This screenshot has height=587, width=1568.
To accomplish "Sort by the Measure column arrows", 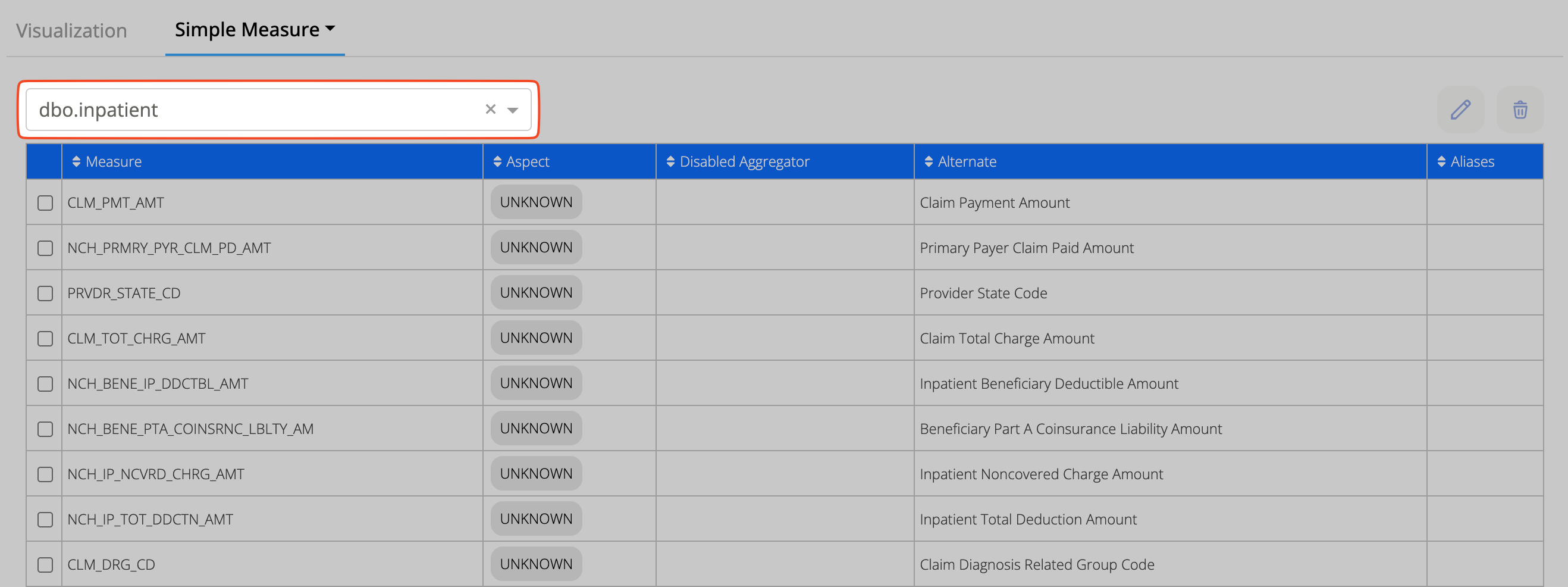I will pos(76,161).
